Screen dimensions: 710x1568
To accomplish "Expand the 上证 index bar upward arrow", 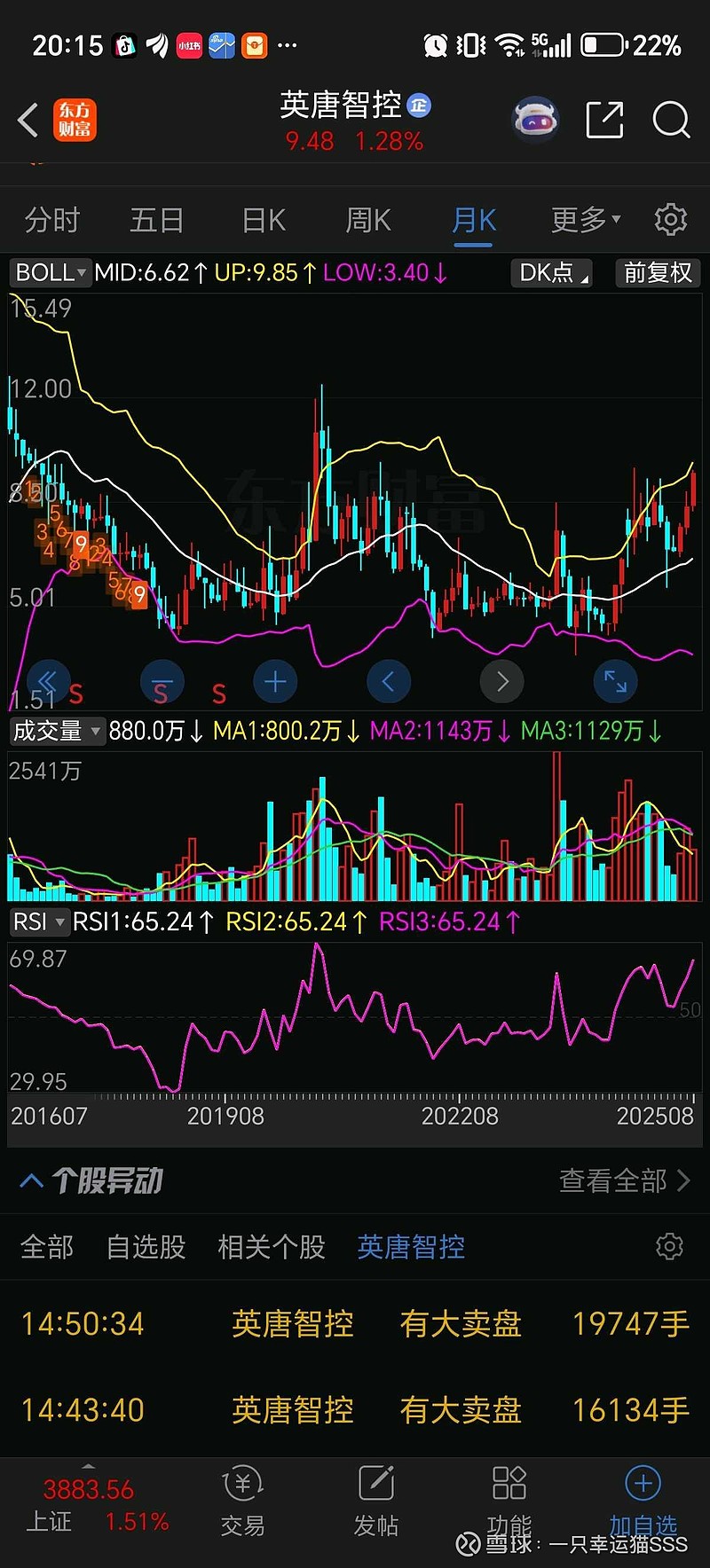I will pos(88,1466).
